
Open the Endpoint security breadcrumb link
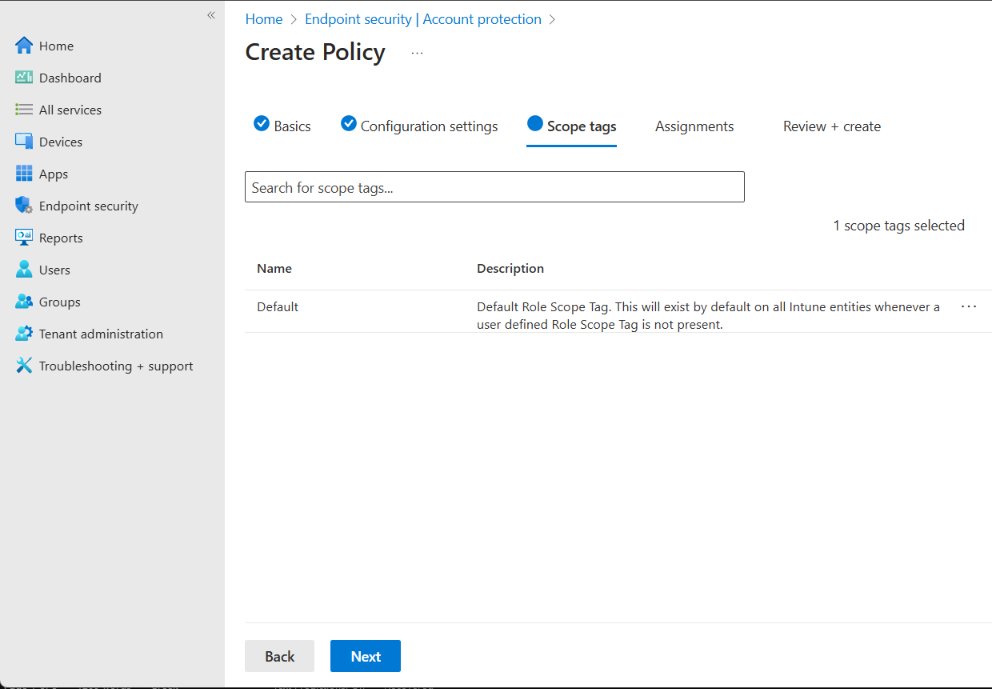tap(358, 18)
